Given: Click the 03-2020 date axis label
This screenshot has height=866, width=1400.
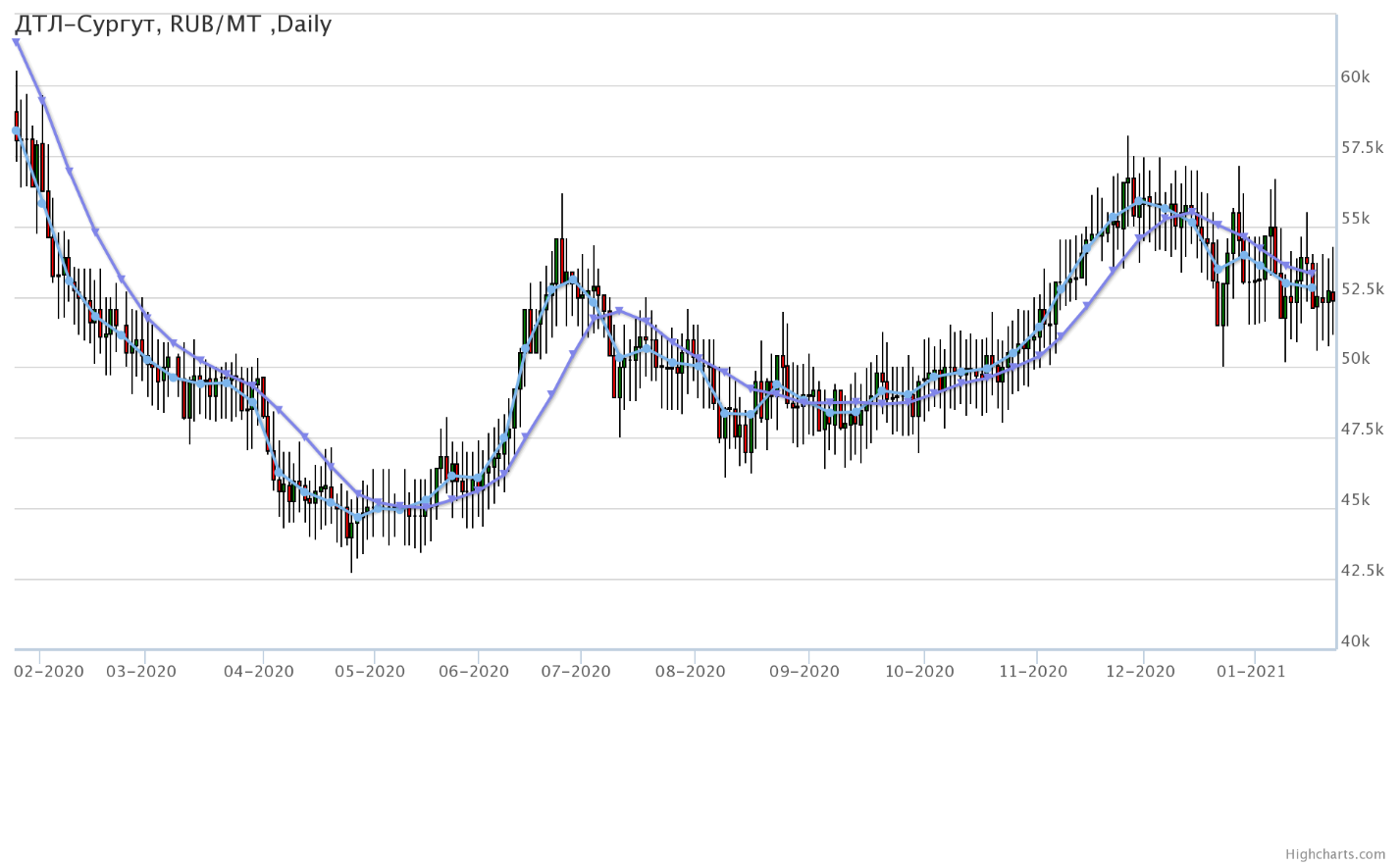Looking at the screenshot, I should 141,672.
